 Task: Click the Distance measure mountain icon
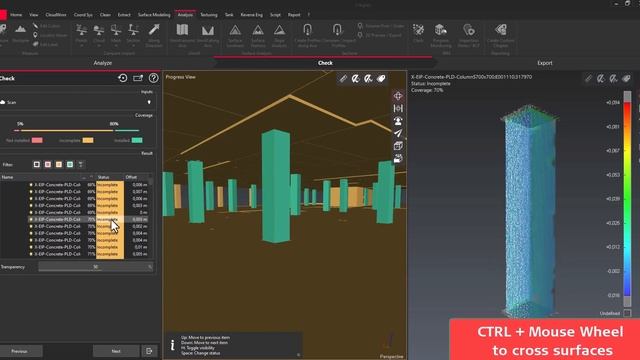point(20,30)
